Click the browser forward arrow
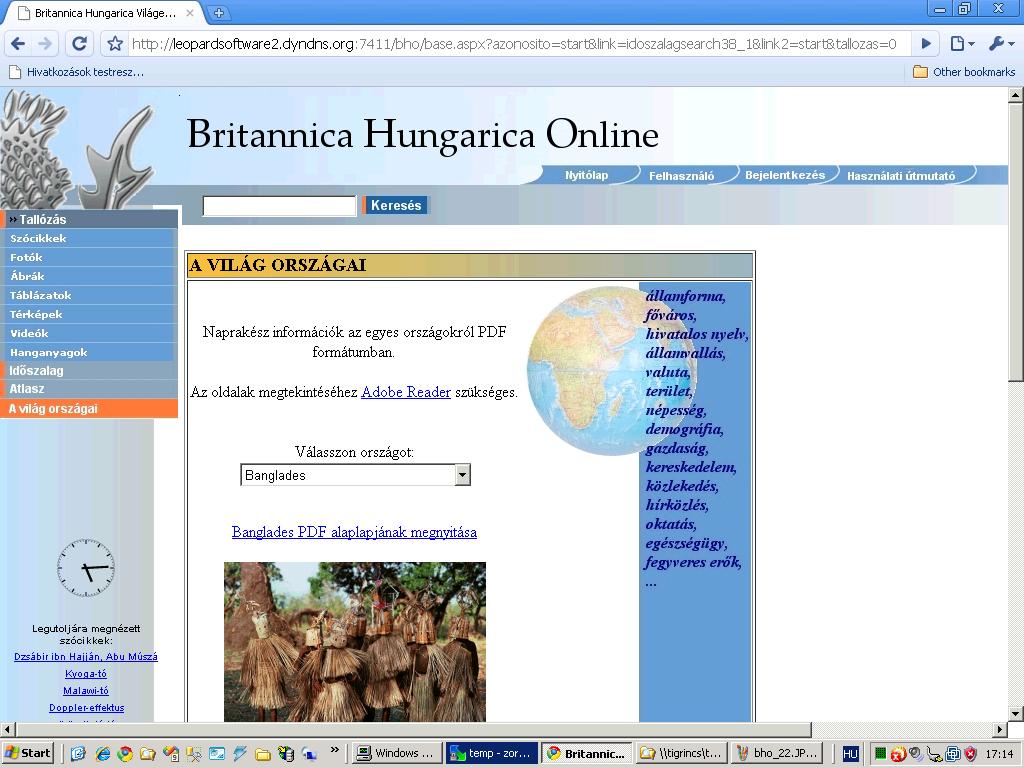 (x=45, y=44)
